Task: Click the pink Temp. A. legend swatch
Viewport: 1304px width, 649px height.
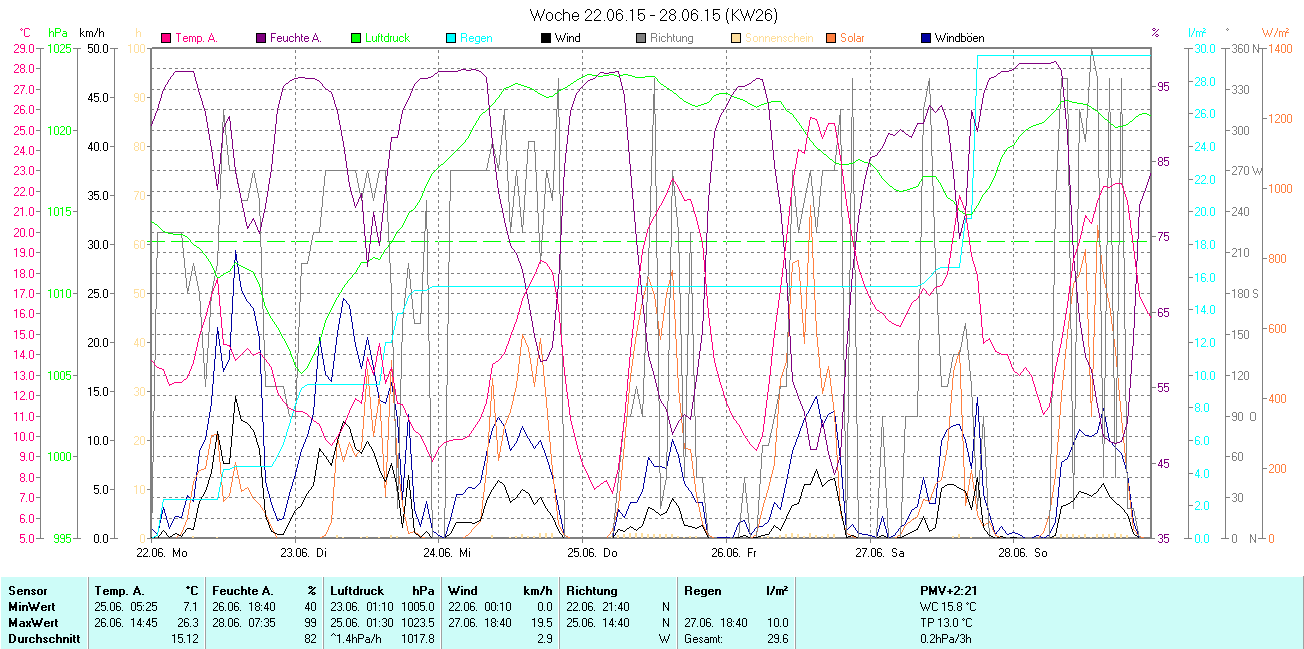Action: 166,38
